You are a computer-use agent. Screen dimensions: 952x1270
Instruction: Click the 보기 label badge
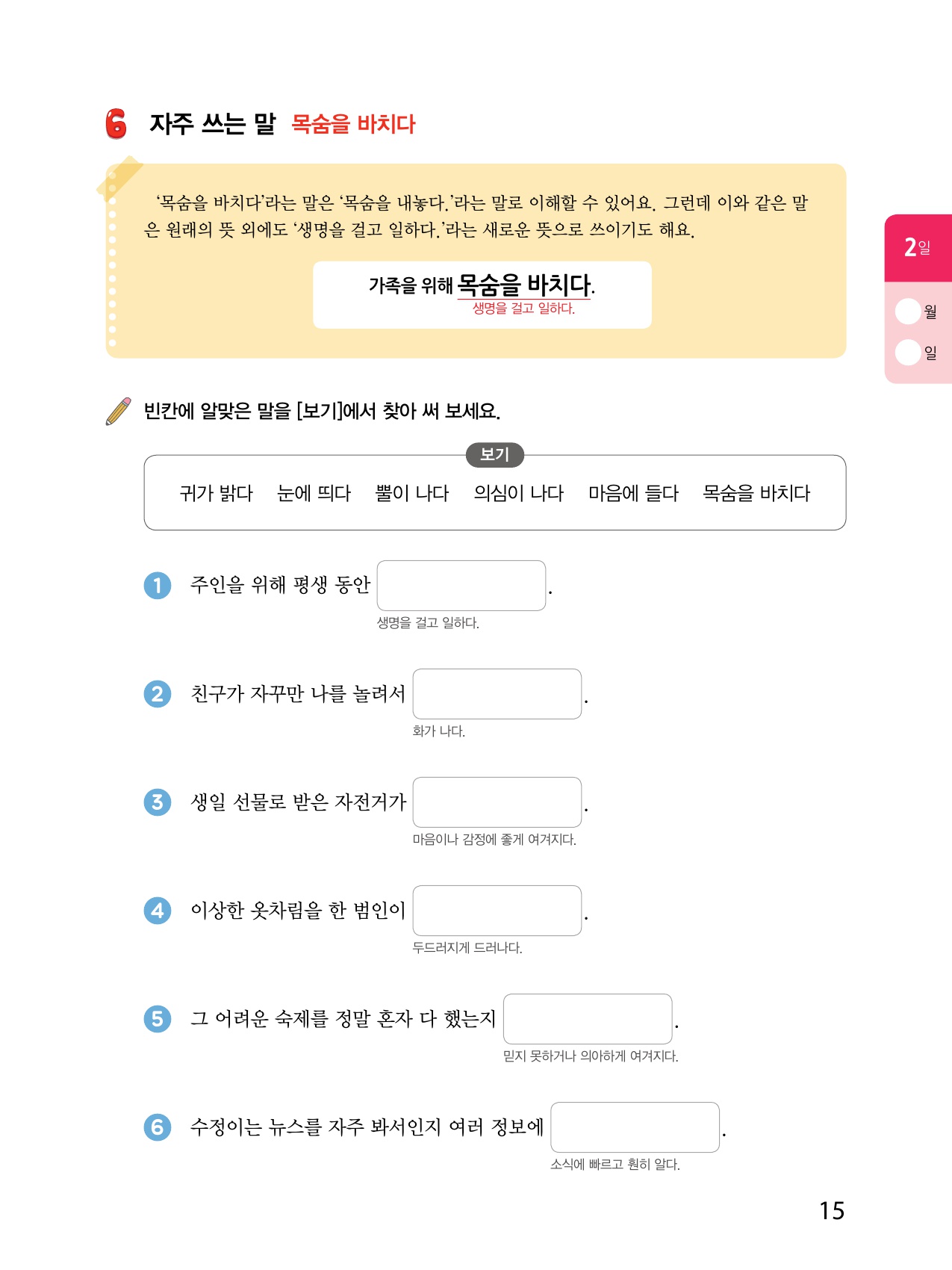point(494,454)
